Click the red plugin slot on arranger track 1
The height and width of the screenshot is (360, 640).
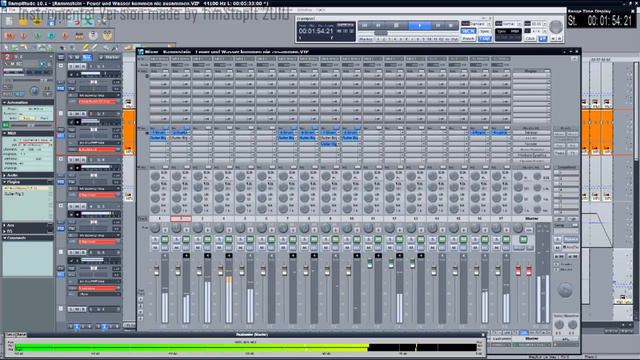tap(97, 101)
